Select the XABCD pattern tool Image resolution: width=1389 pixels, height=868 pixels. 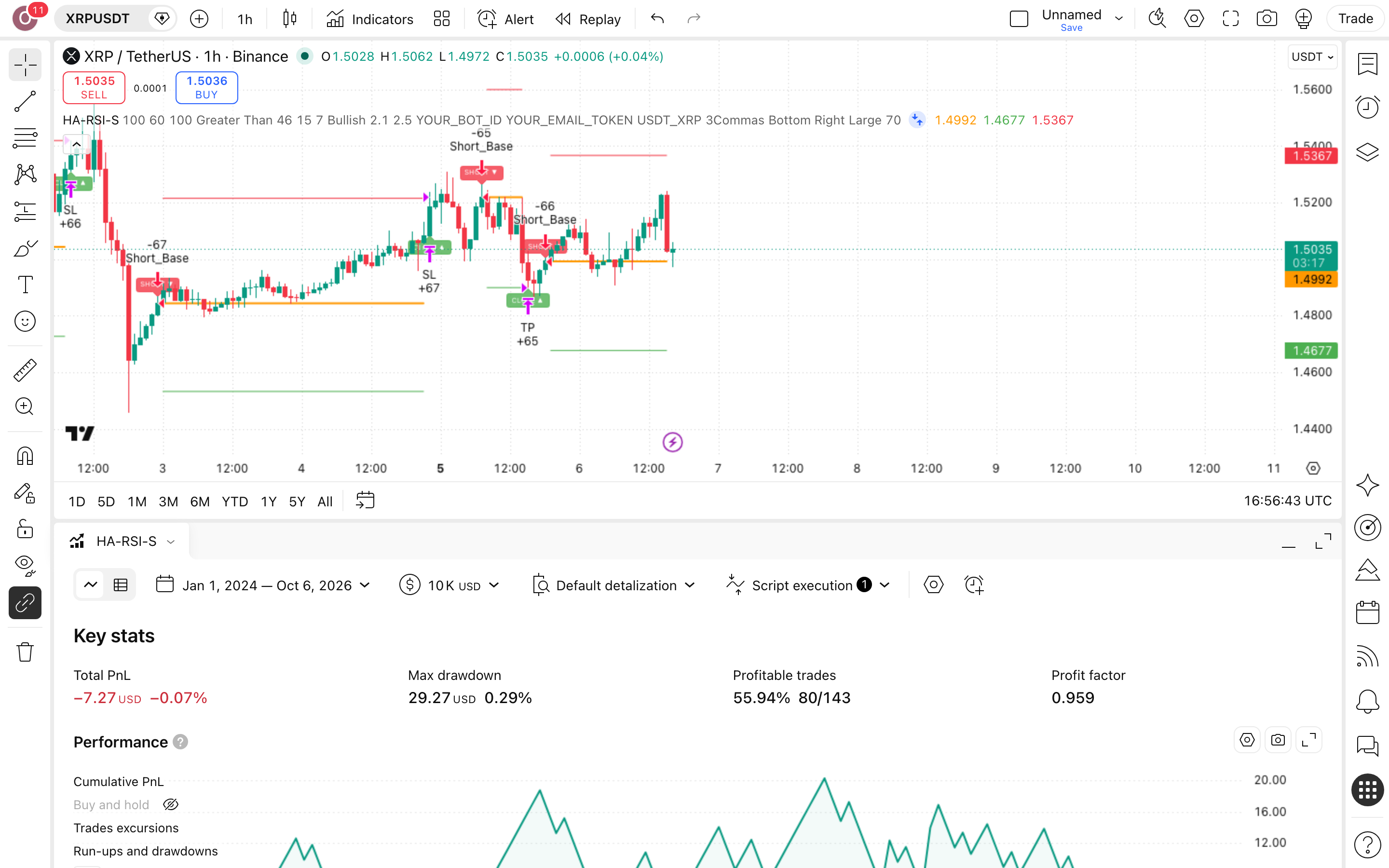[x=25, y=175]
